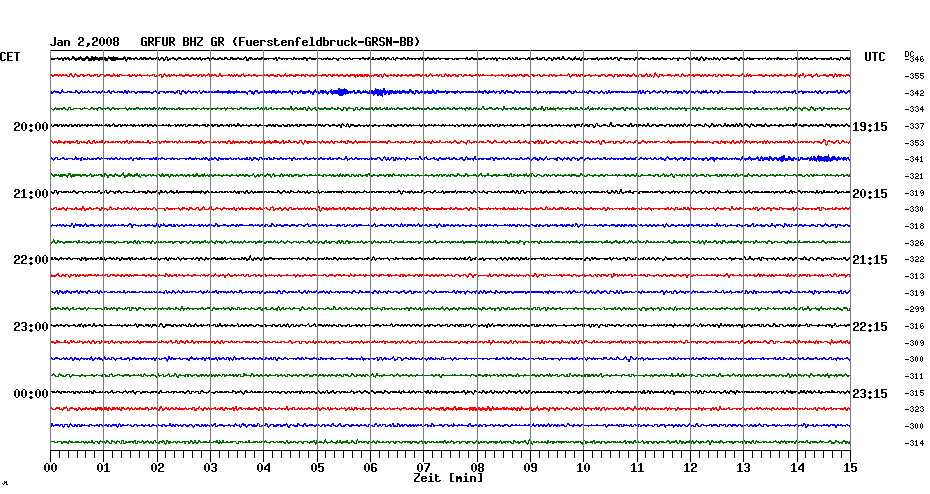The width and height of the screenshot is (930, 494).
Task: Click the "23:15" UTC time label
Action: click(870, 394)
